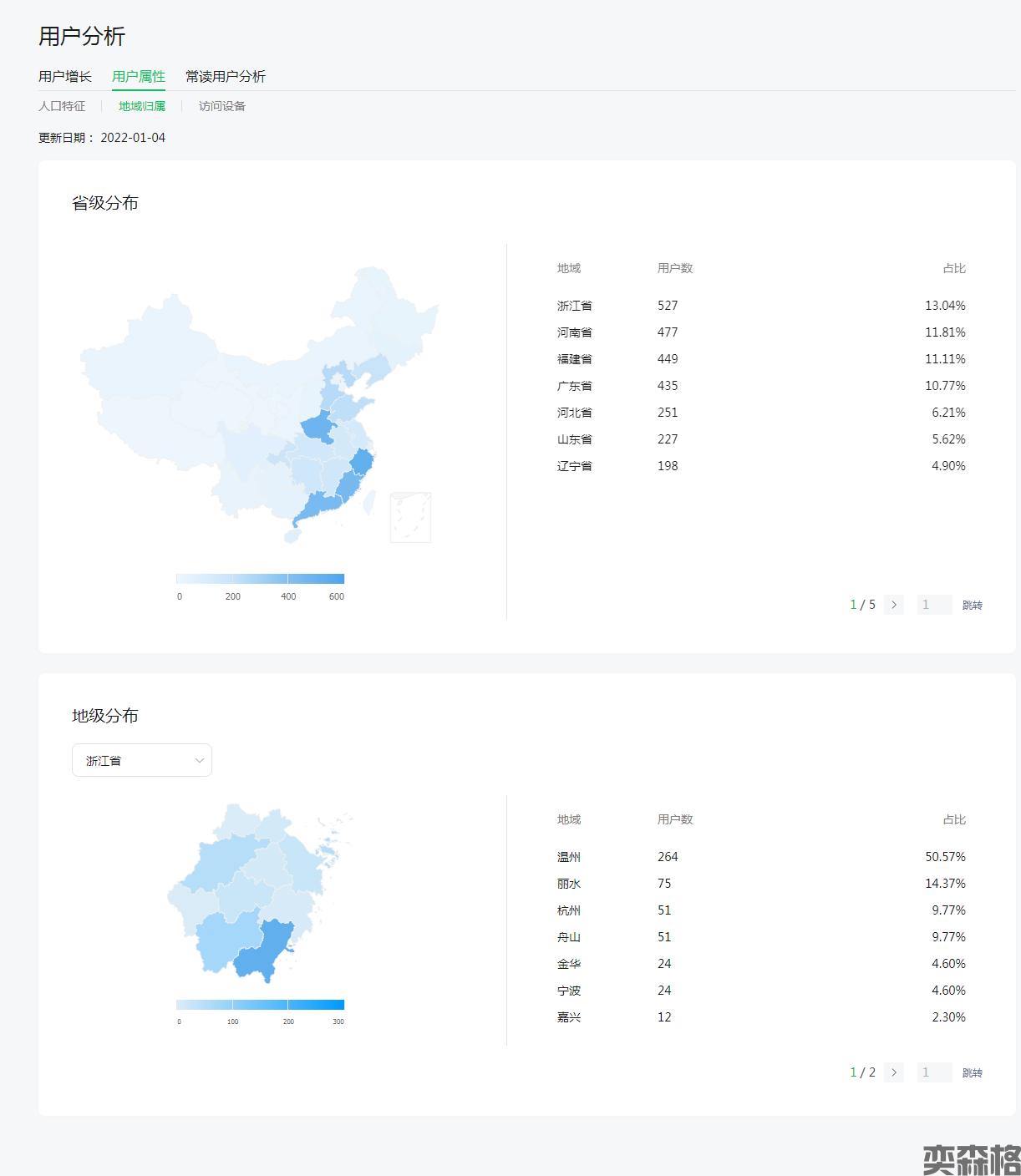This screenshot has height=1176, width=1021.
Task: Click the South China Sea inset map
Action: coord(410,517)
